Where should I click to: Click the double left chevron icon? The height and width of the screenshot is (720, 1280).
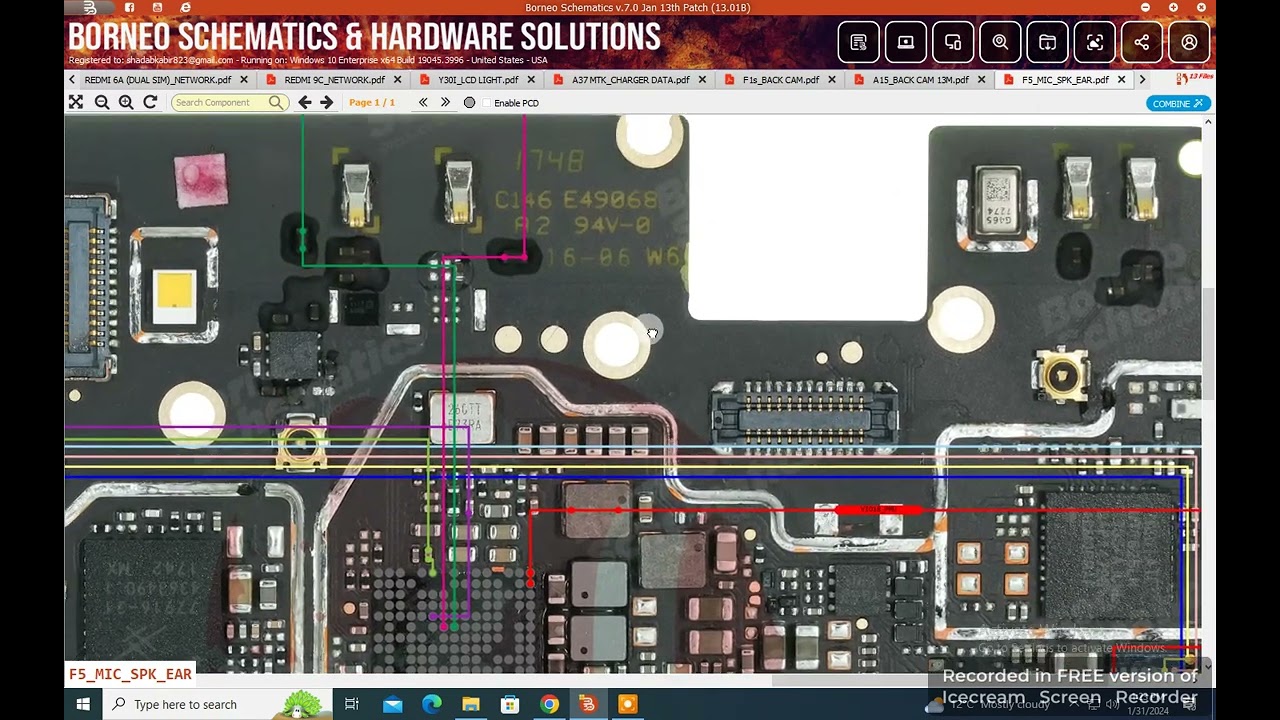[x=423, y=102]
